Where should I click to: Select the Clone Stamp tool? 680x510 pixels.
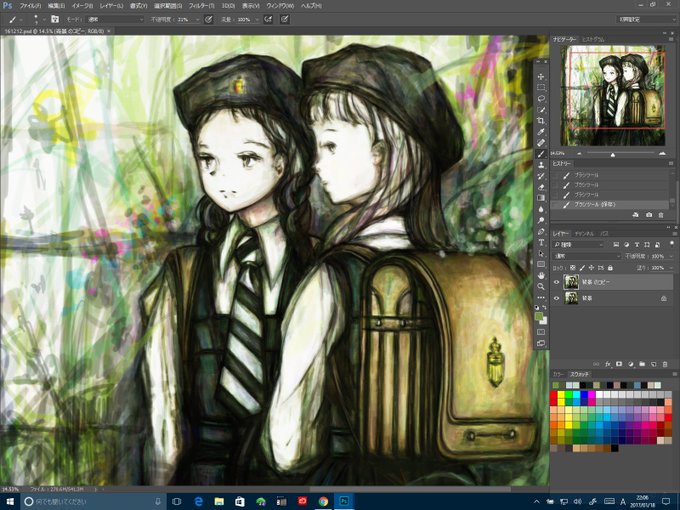541,165
